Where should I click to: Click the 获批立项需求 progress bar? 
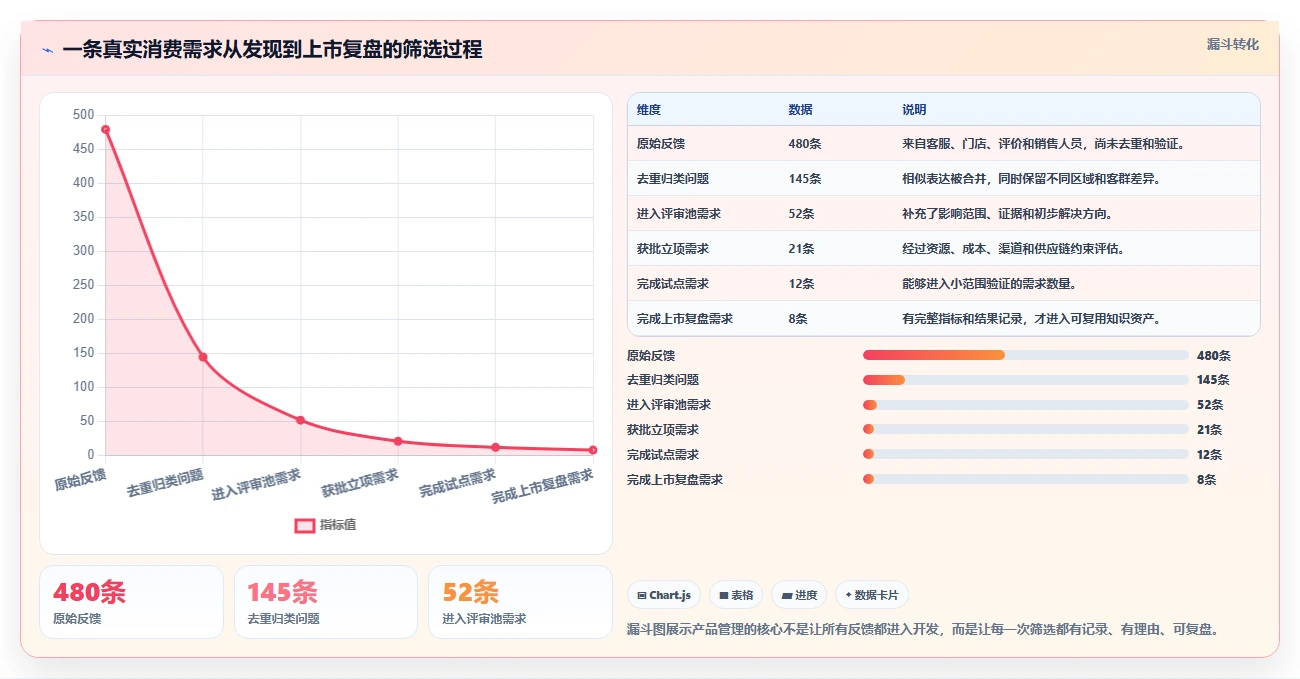pyautogui.click(x=1025, y=430)
